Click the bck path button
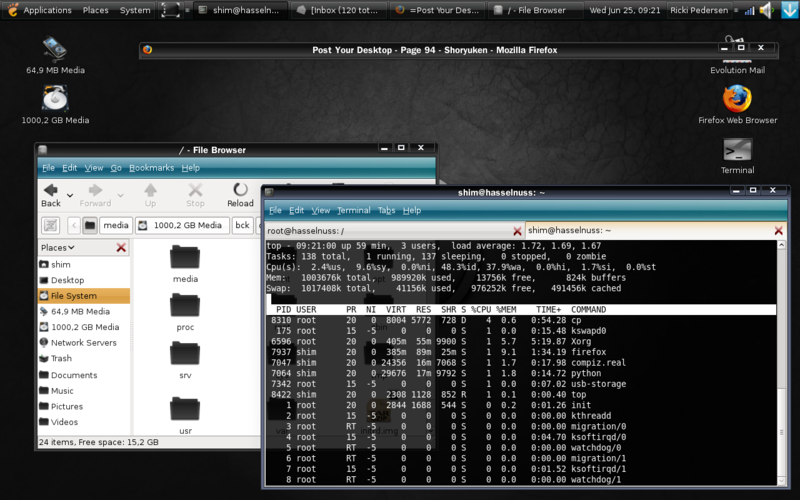 242,225
